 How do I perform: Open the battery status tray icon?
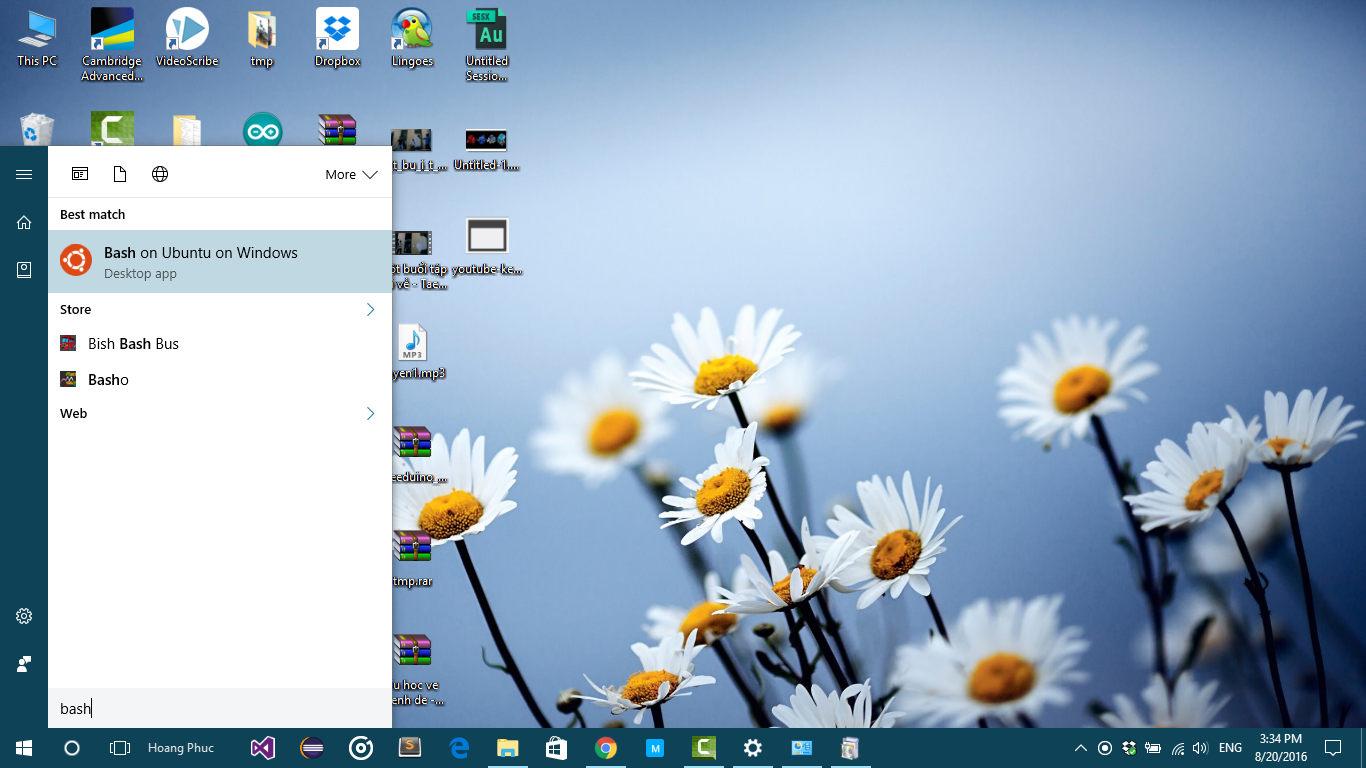tap(1153, 748)
